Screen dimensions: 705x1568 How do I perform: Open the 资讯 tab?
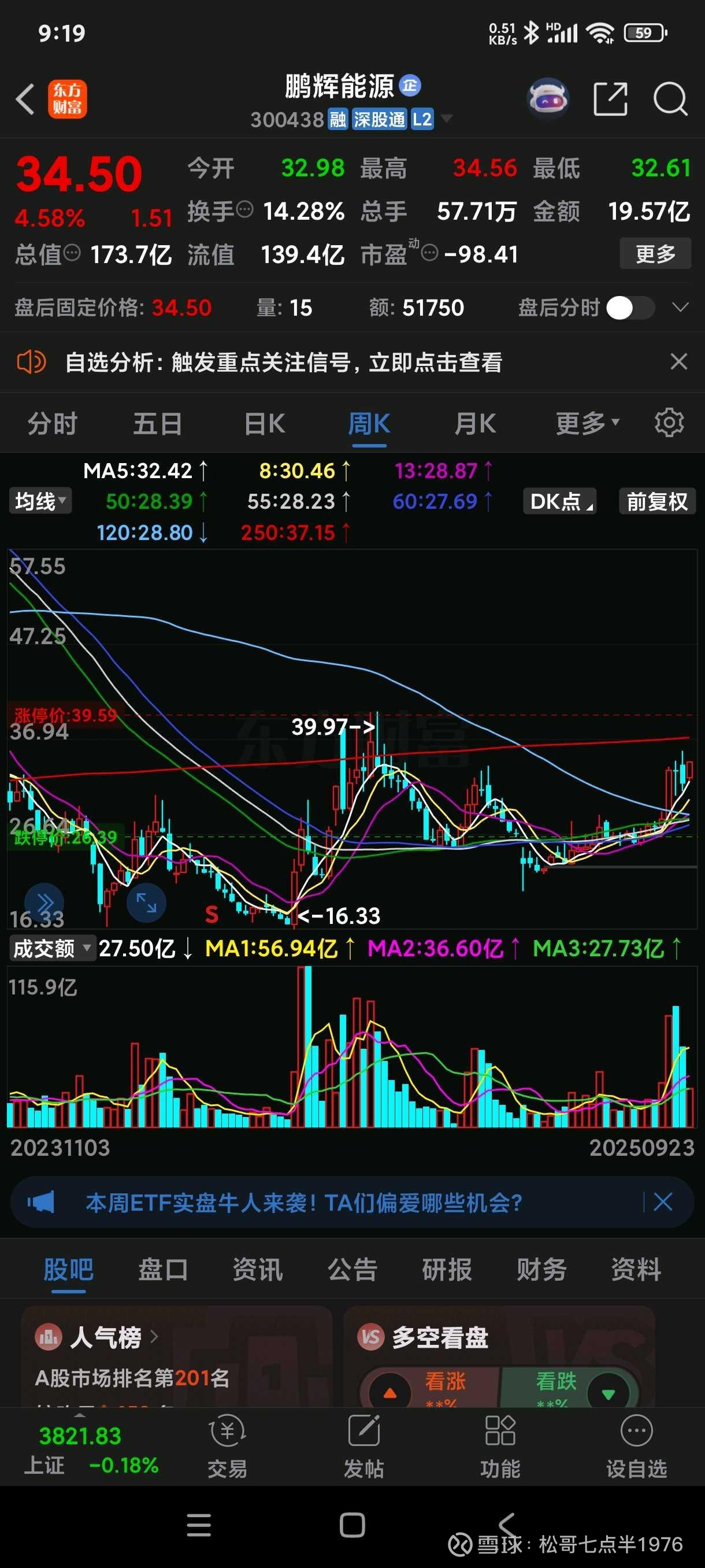click(x=258, y=1270)
